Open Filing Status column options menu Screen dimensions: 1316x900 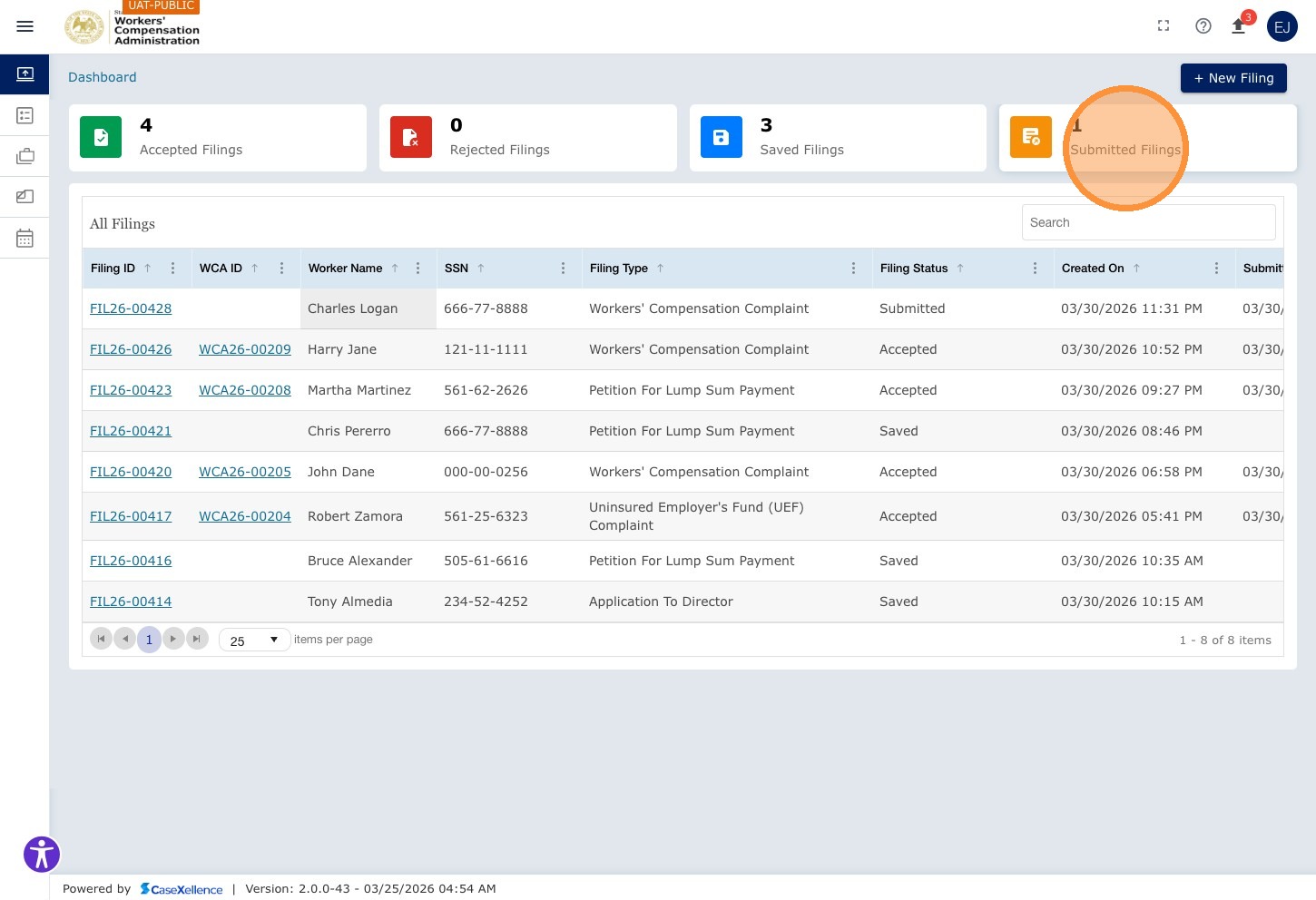(1035, 269)
